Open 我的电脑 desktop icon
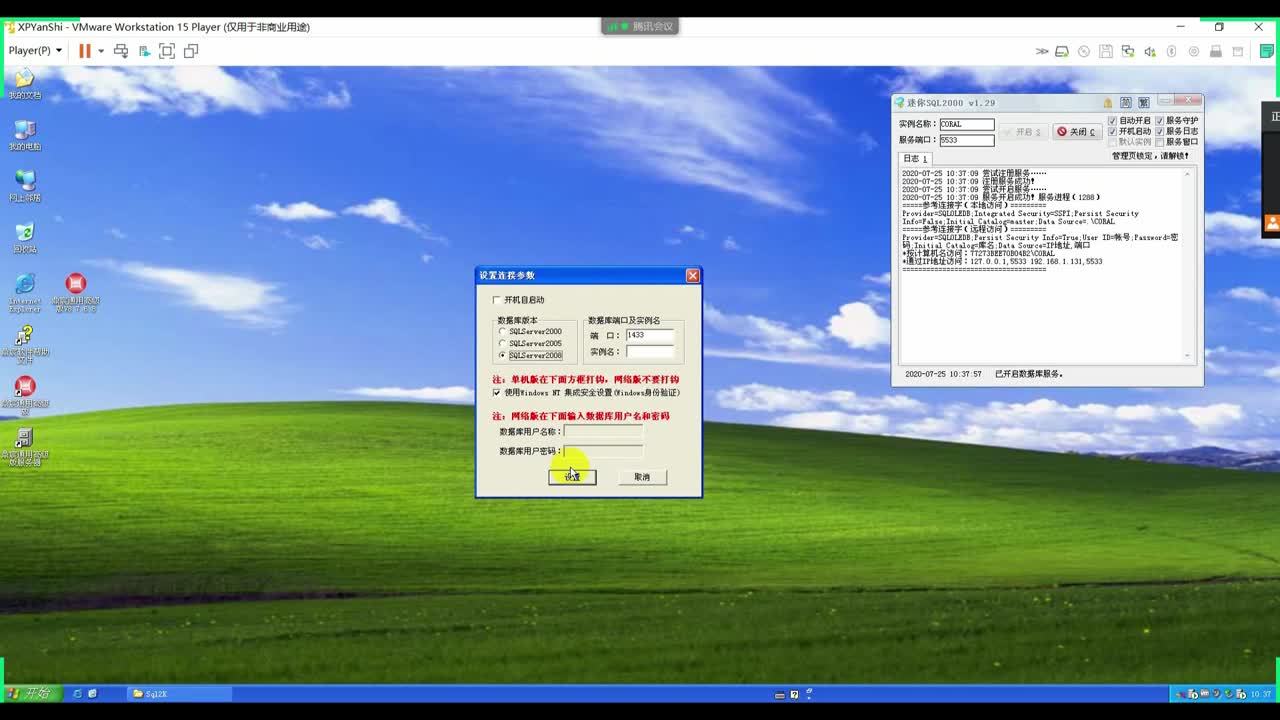 pos(25,135)
